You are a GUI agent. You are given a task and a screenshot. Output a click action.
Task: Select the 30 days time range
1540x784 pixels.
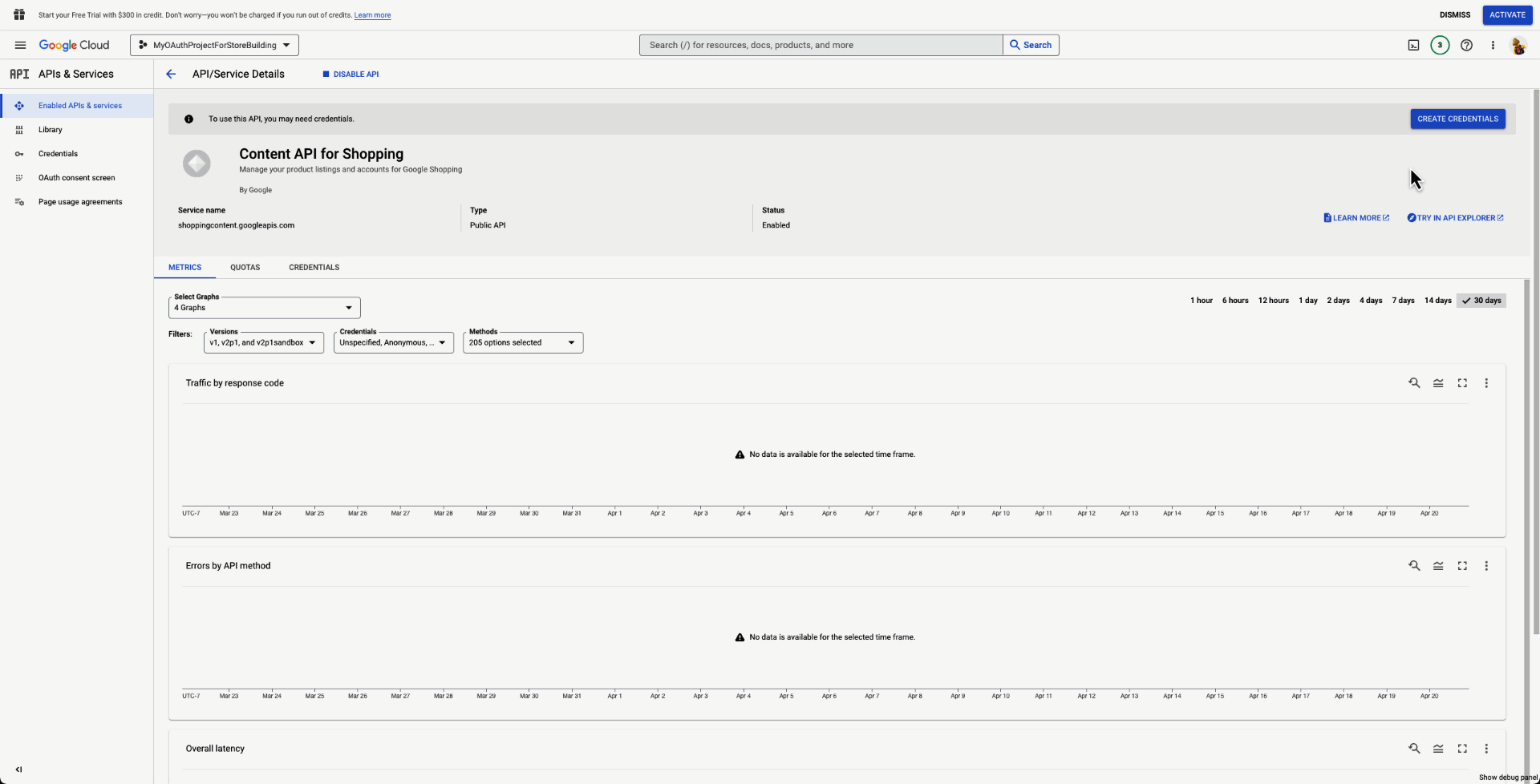tap(1481, 301)
